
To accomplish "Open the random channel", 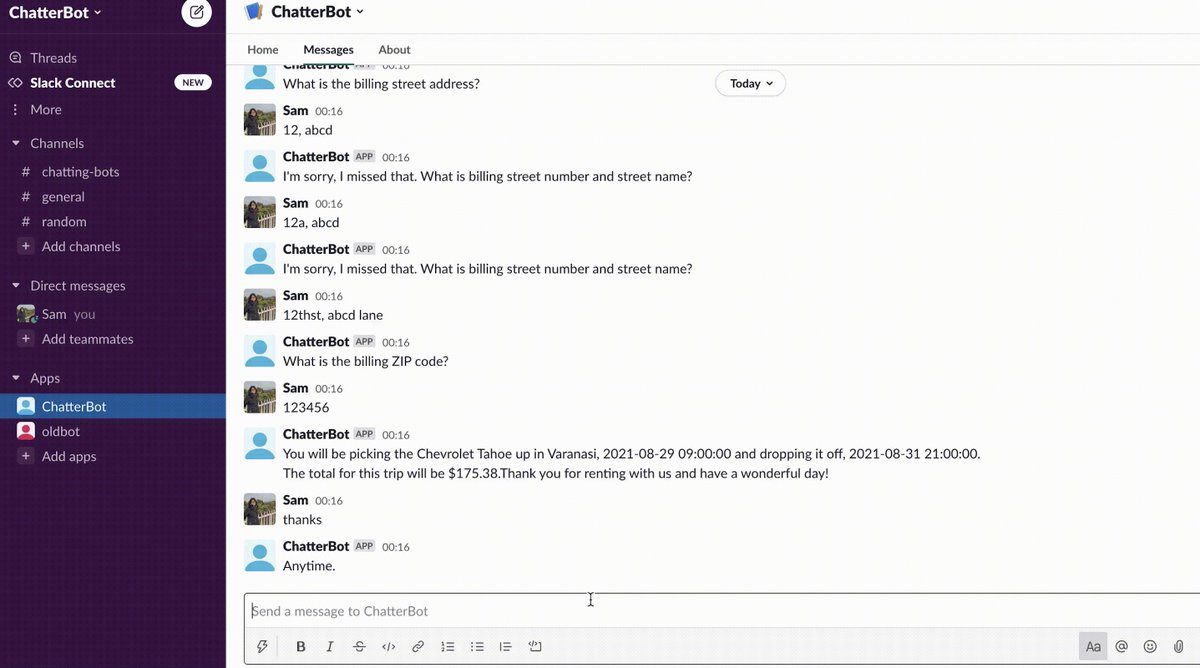I will pyautogui.click(x=64, y=222).
